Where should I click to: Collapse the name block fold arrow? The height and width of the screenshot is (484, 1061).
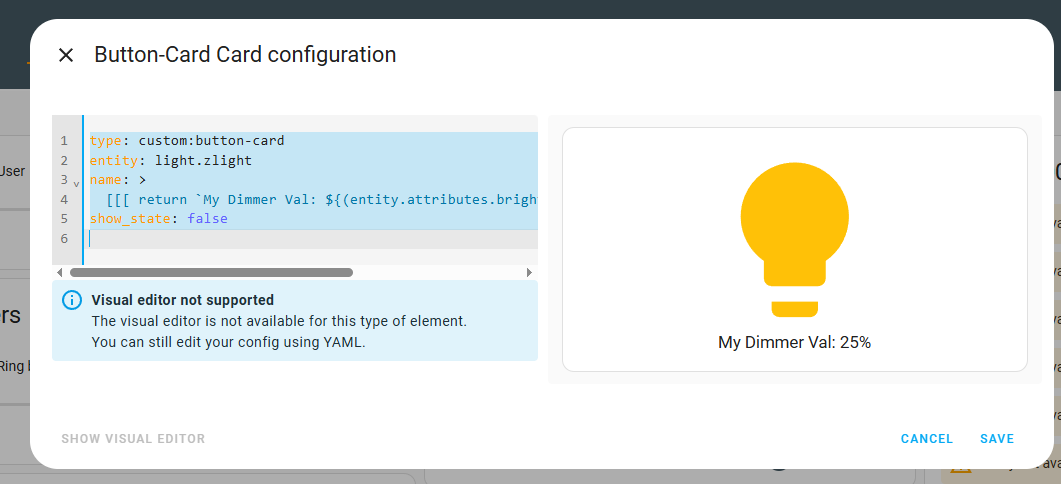tap(76, 183)
